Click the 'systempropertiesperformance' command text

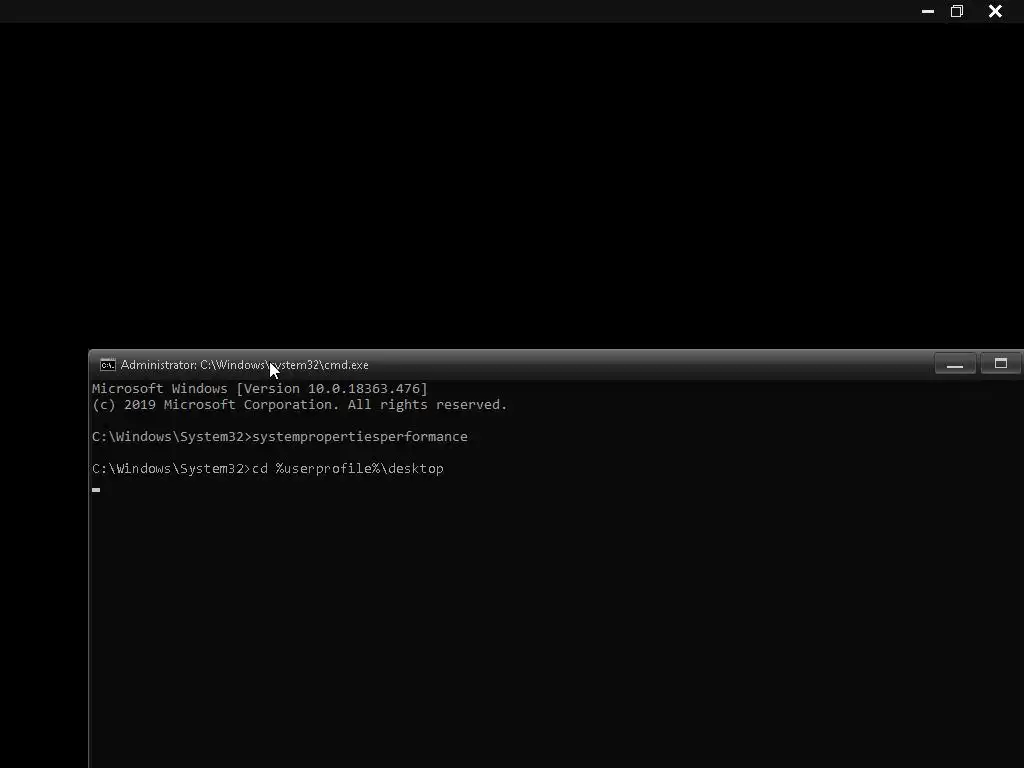[360, 437]
